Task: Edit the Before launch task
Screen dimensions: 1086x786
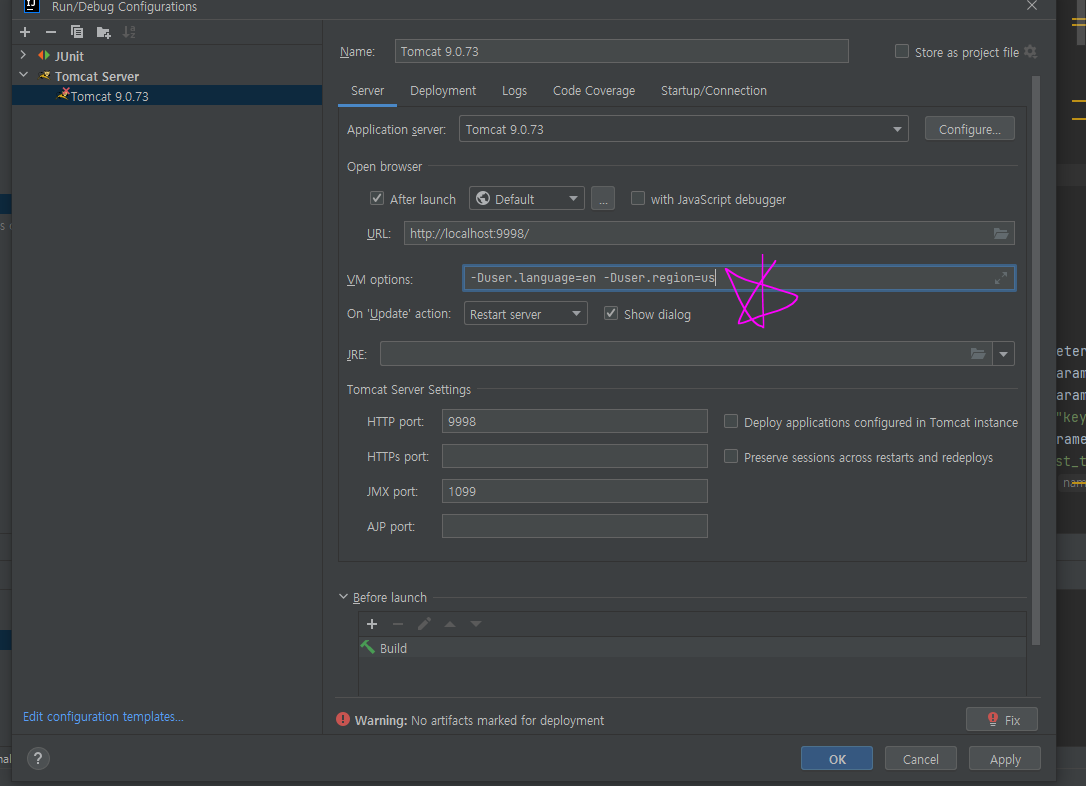Action: click(424, 624)
